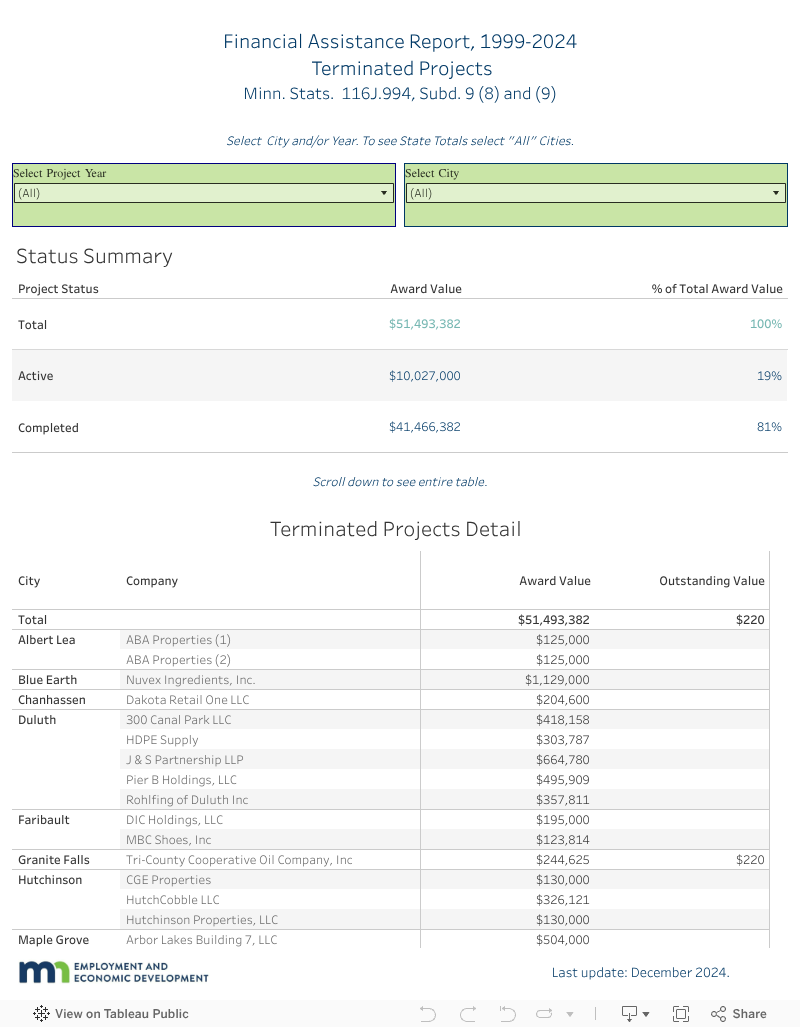
Task: Click the Tableau logo icon in footer
Action: 41,1013
